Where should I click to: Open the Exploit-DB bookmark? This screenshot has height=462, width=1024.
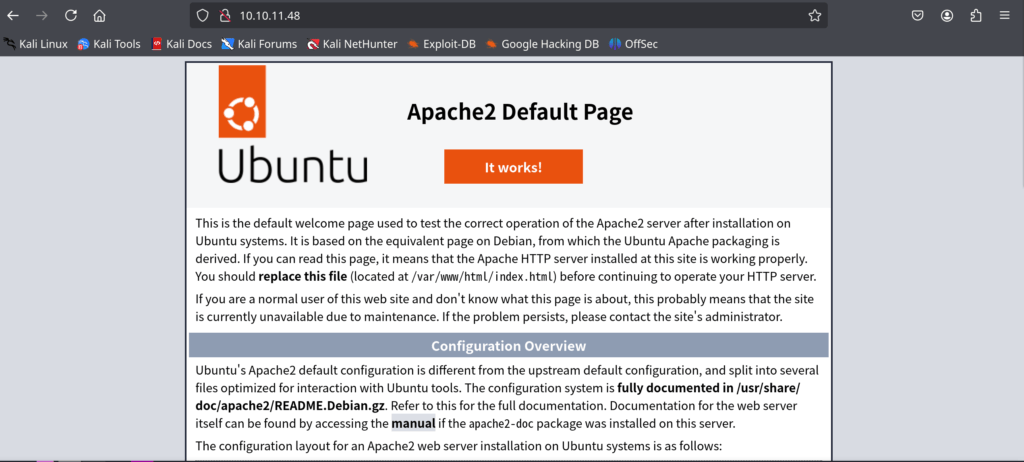(441, 44)
